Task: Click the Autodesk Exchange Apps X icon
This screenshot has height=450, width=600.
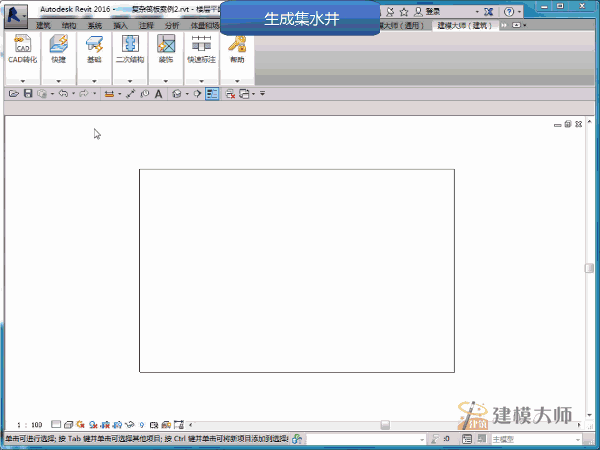Action: pos(489,12)
